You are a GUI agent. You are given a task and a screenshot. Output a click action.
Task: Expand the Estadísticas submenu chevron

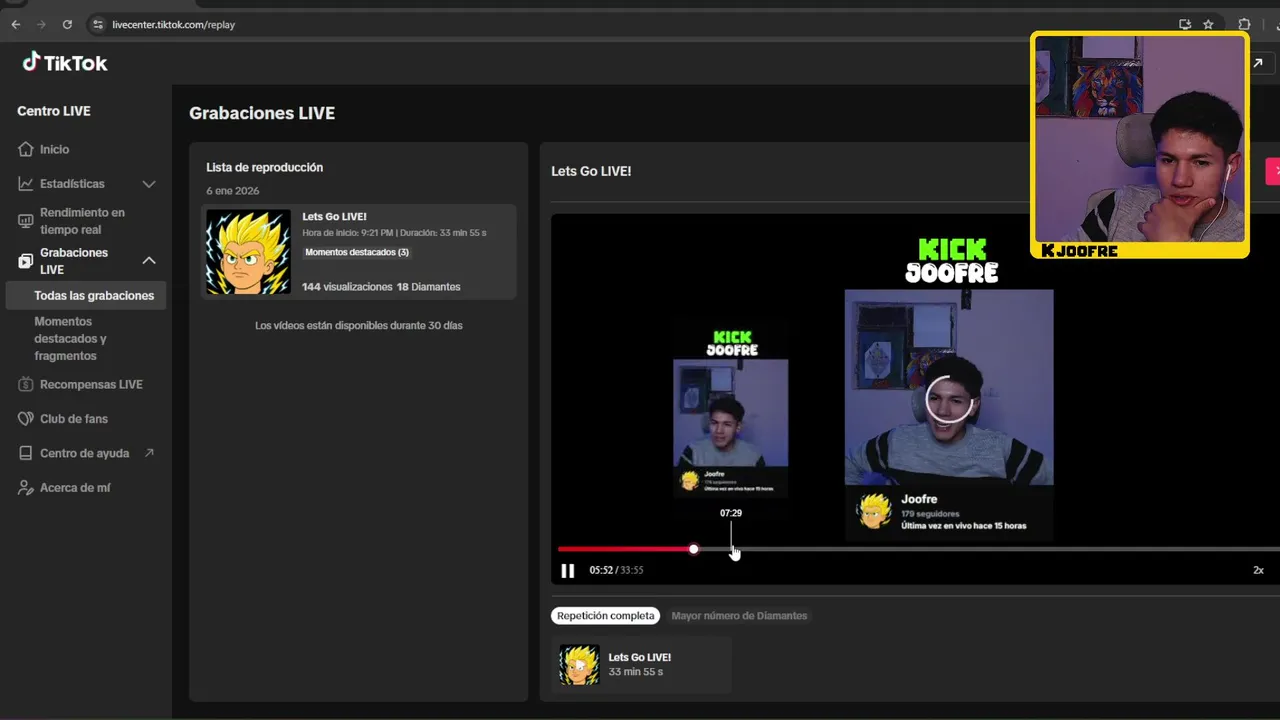(149, 184)
